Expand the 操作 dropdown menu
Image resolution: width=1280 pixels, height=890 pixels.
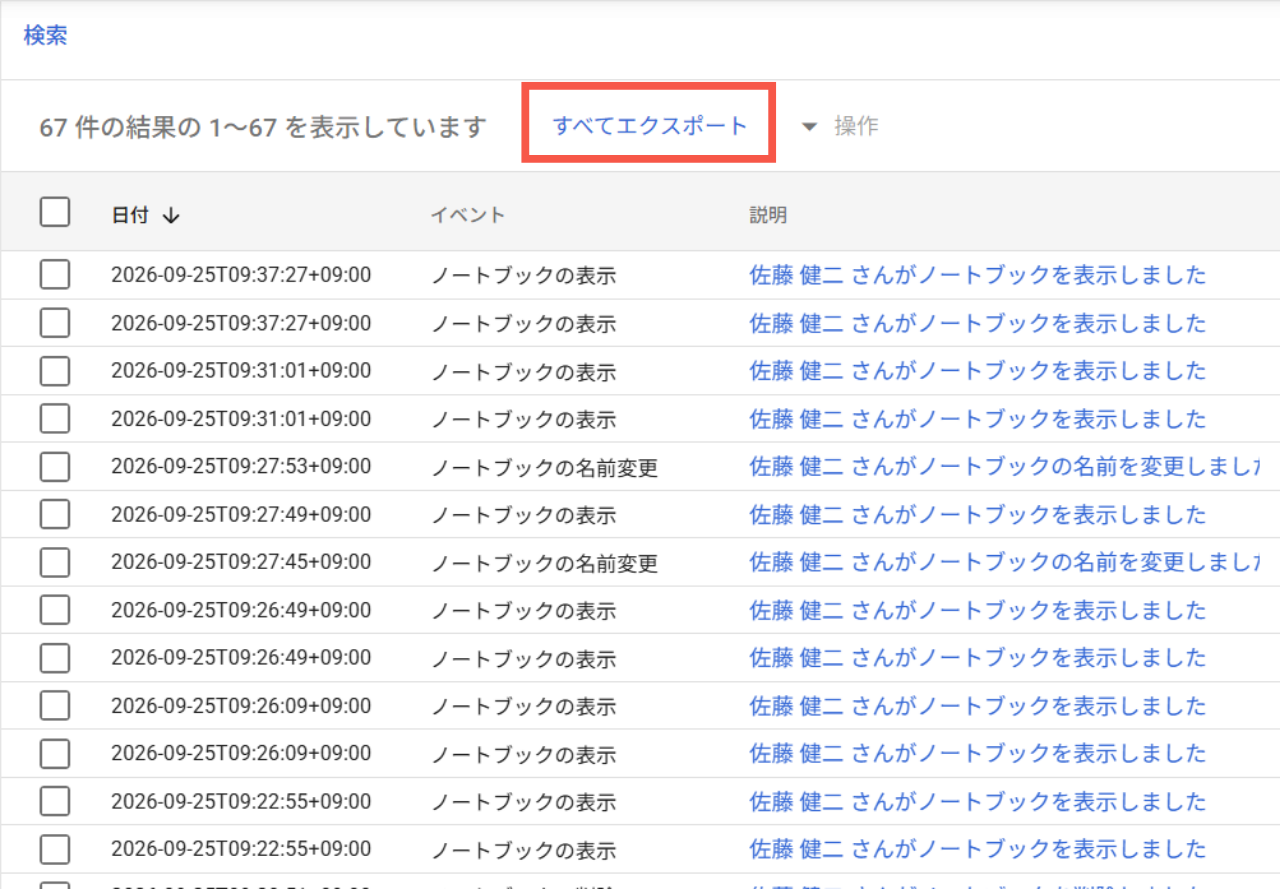pos(840,126)
